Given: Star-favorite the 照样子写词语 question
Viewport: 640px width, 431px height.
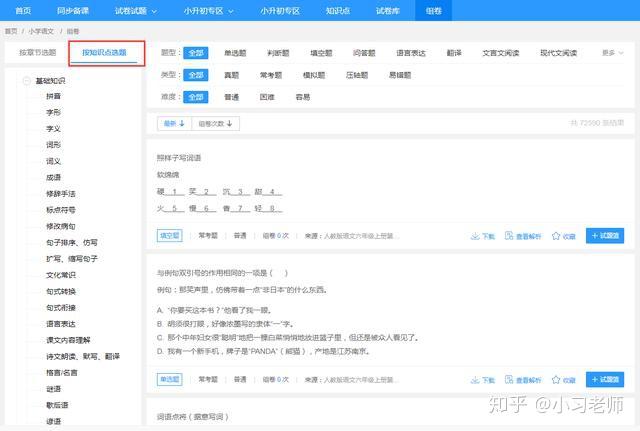Looking at the screenshot, I should point(564,236).
